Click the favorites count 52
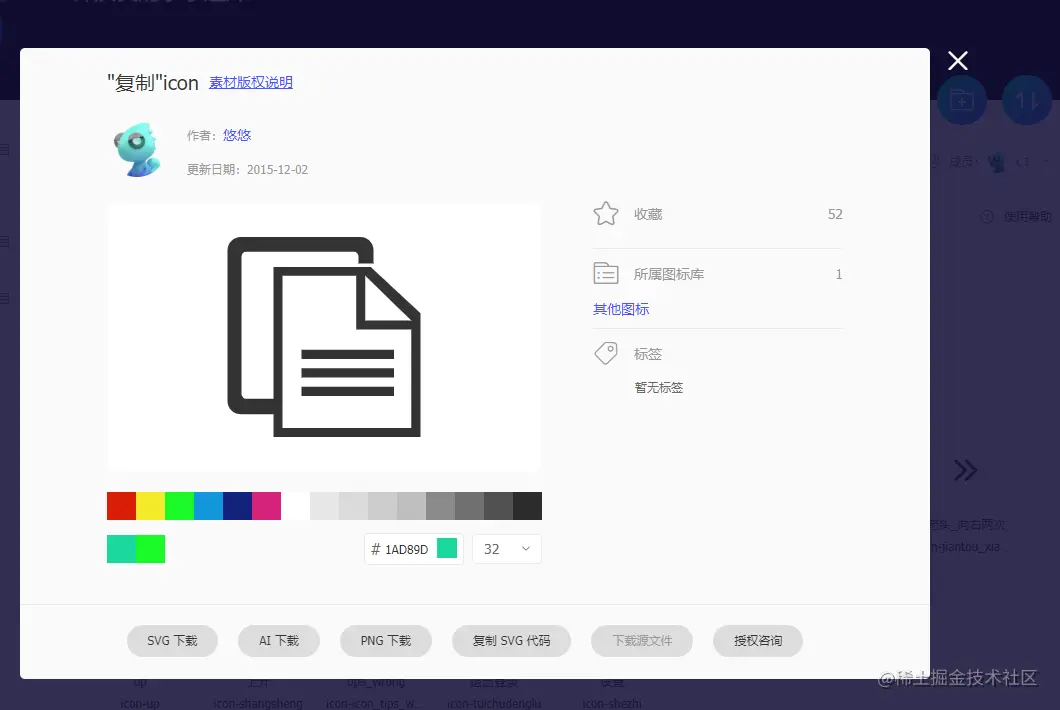The width and height of the screenshot is (1060, 710). pyautogui.click(x=835, y=214)
